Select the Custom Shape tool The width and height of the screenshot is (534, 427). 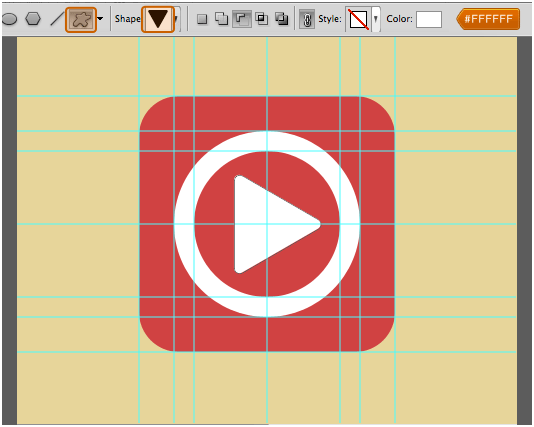point(81,19)
